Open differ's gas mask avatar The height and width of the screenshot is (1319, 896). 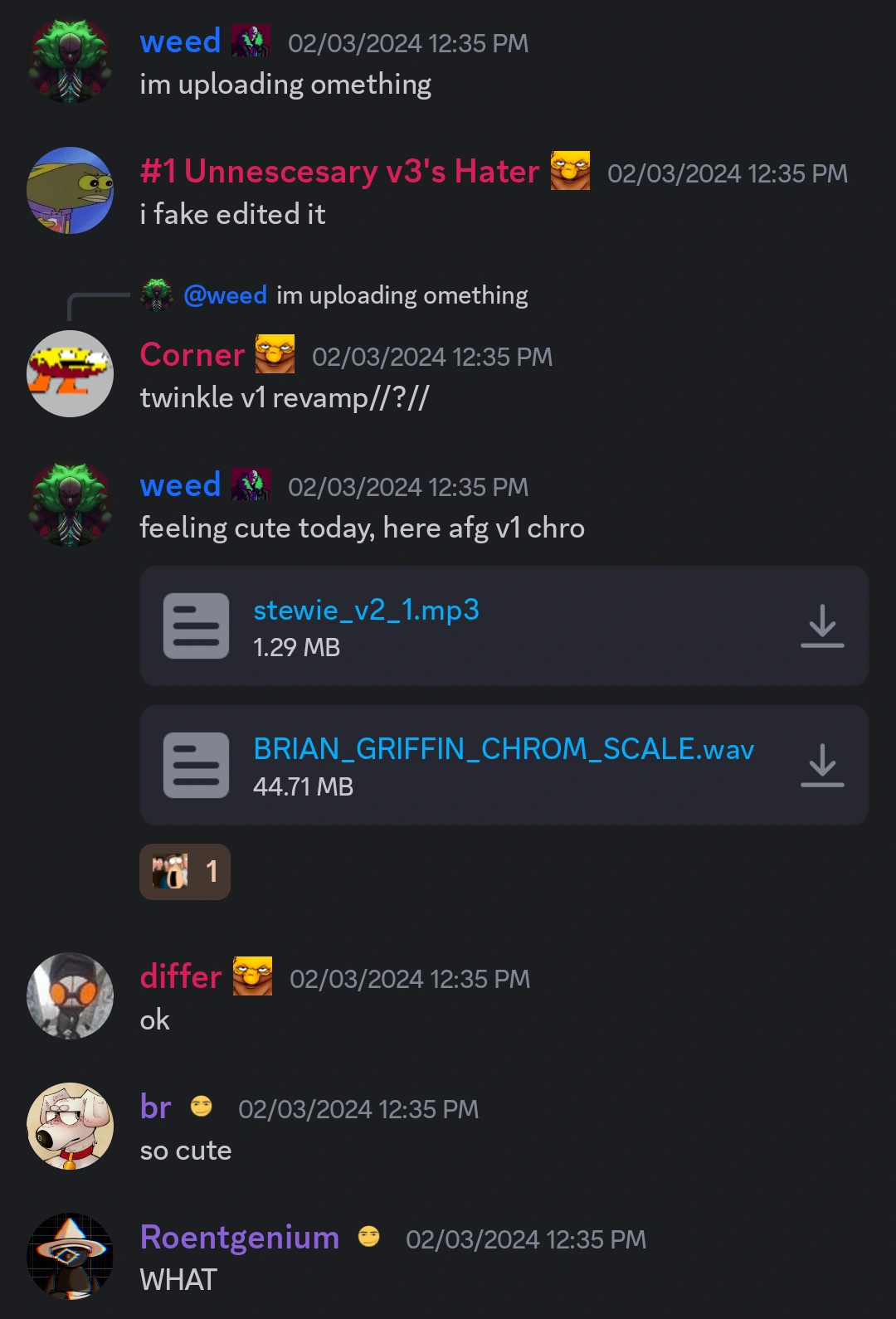click(x=71, y=995)
